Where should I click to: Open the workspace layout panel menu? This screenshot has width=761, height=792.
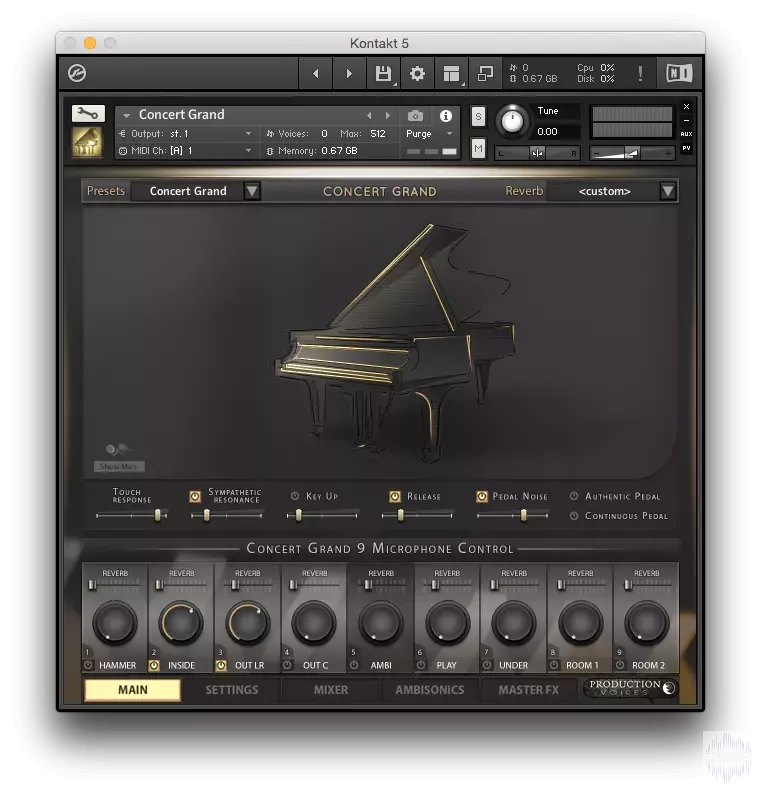pyautogui.click(x=451, y=74)
